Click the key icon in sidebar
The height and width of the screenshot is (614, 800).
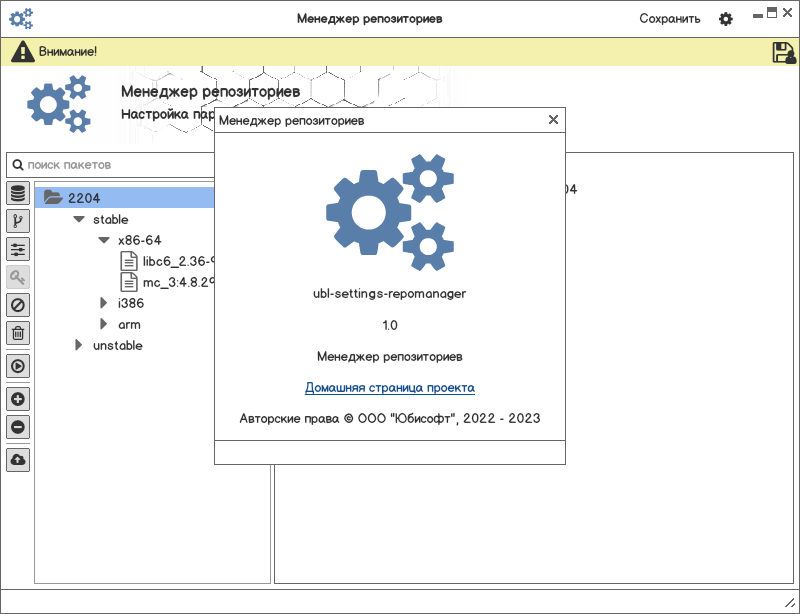coord(18,278)
